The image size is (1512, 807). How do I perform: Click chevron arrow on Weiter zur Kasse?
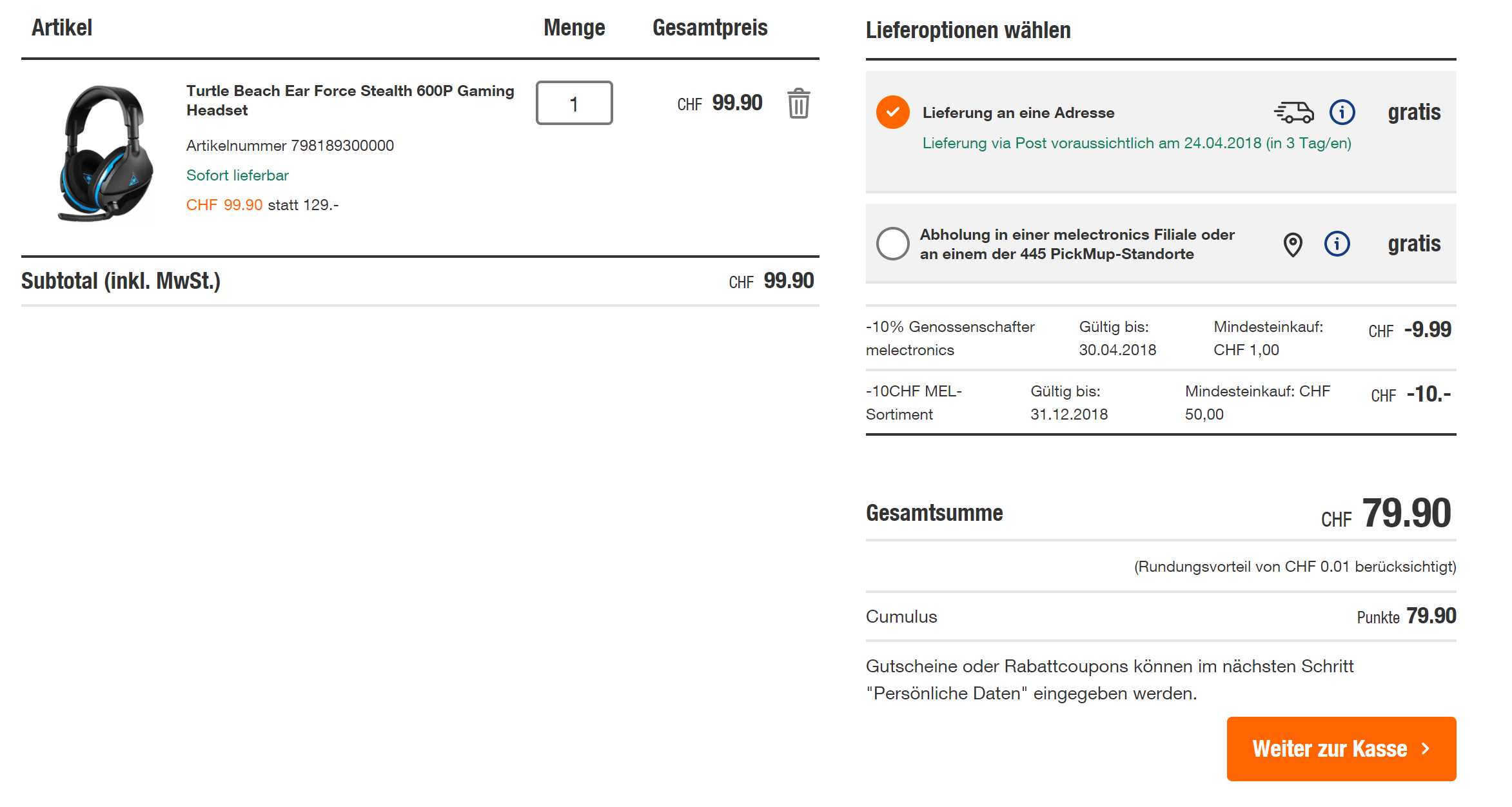[1426, 748]
